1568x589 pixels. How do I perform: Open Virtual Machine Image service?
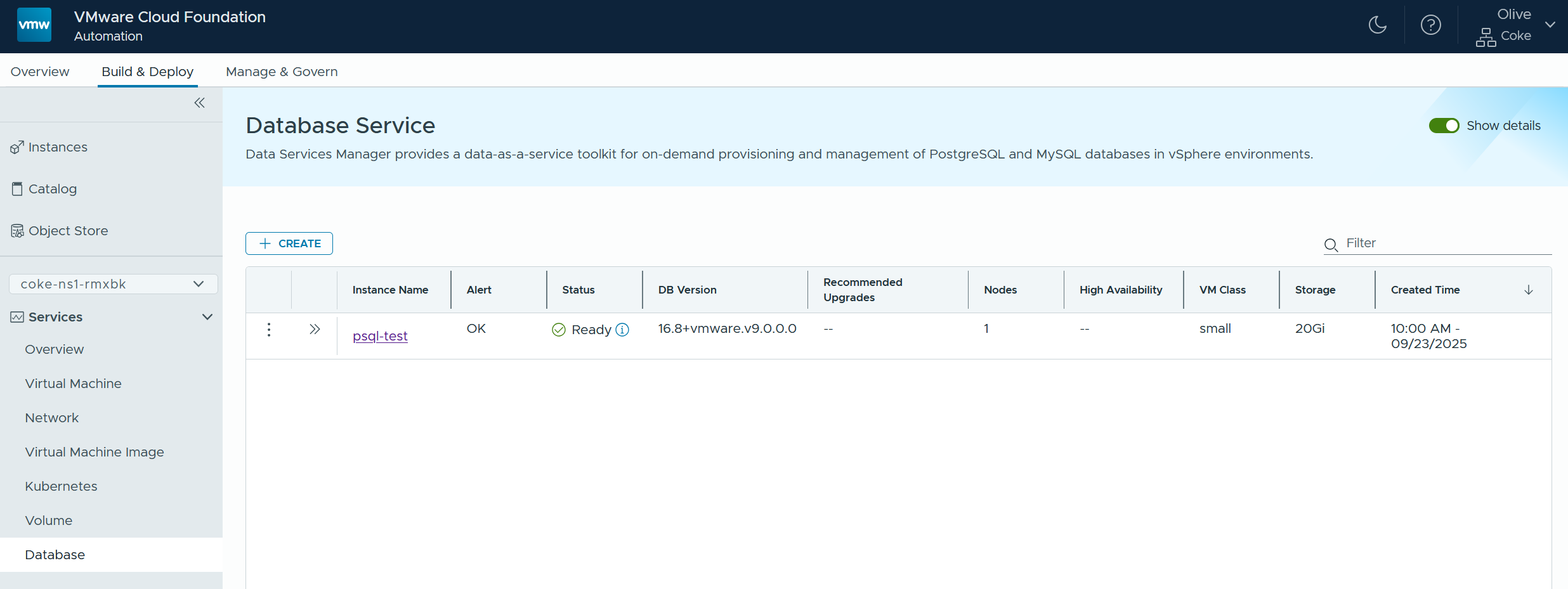coord(95,452)
